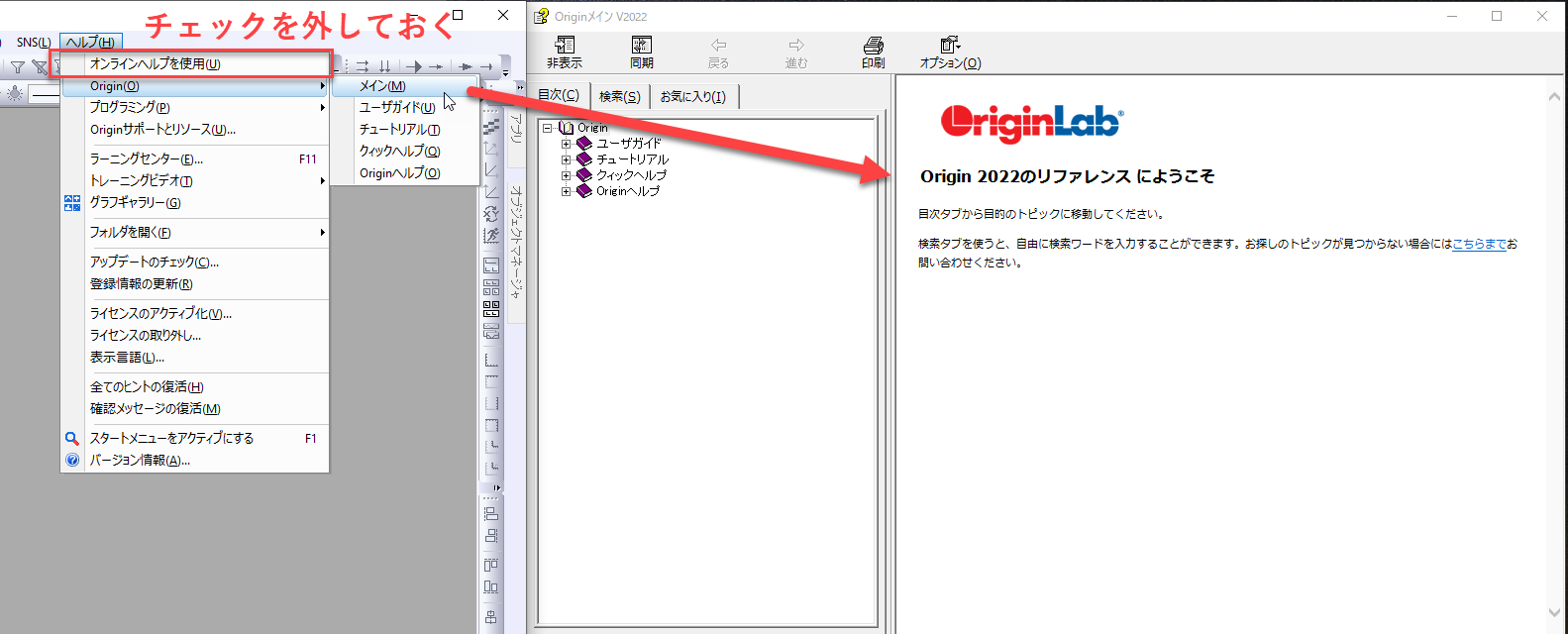Collapse the Origin root node in contents tree
Screen dimensions: 1568x634
click(x=547, y=128)
